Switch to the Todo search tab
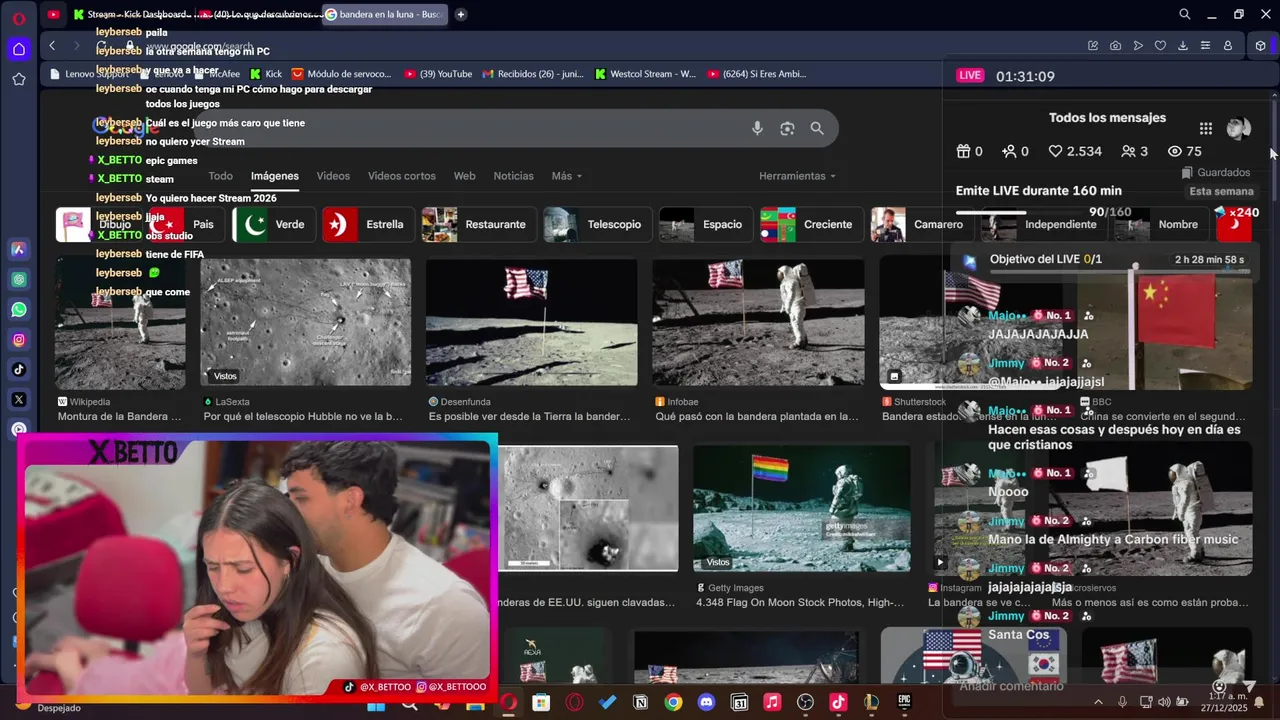This screenshot has width=1280, height=720. pyautogui.click(x=220, y=176)
